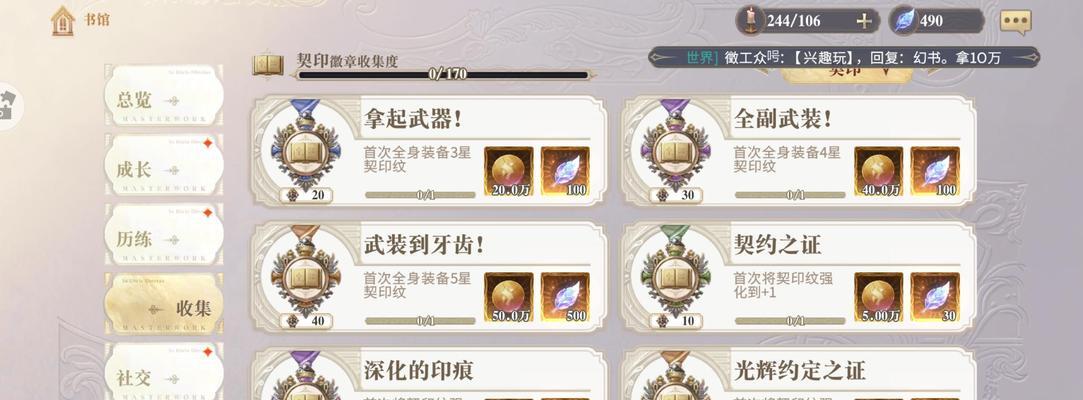1083x400 pixels.
Task: Switch to the 总览 tab
Action: pos(164,96)
